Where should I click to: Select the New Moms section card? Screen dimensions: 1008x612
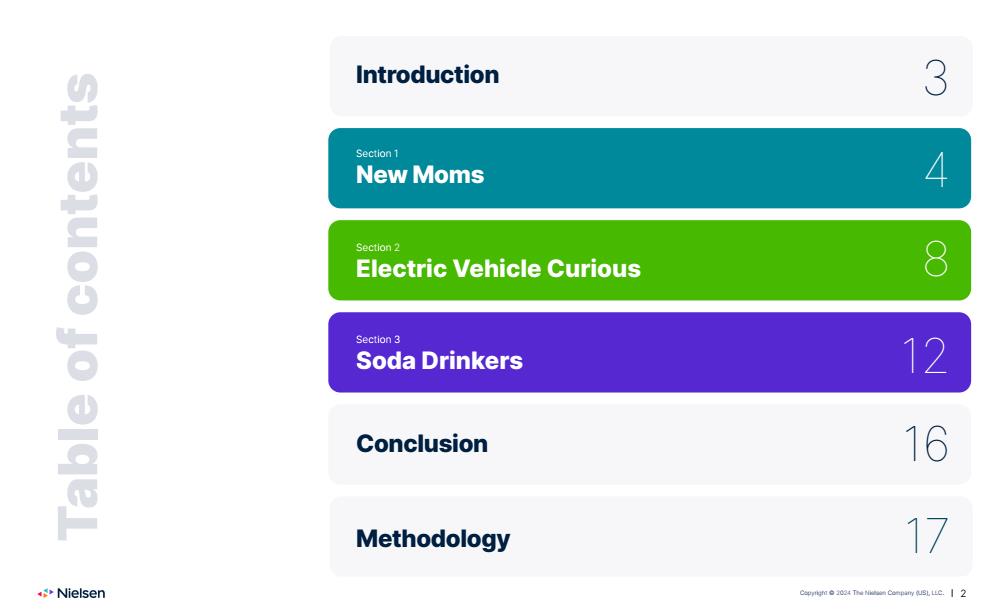pyautogui.click(x=649, y=168)
